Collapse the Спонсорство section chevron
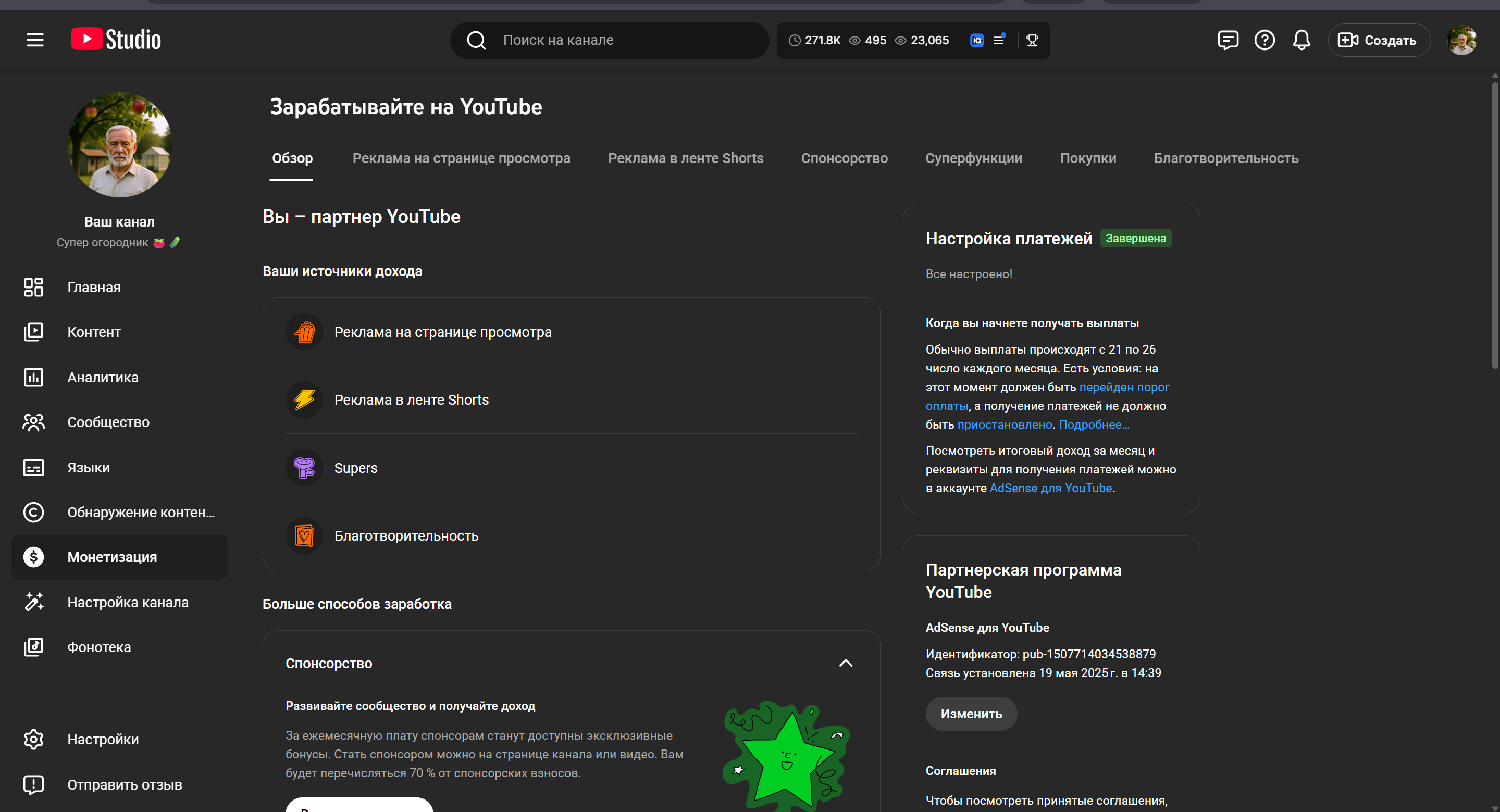The height and width of the screenshot is (812, 1500). [846, 663]
